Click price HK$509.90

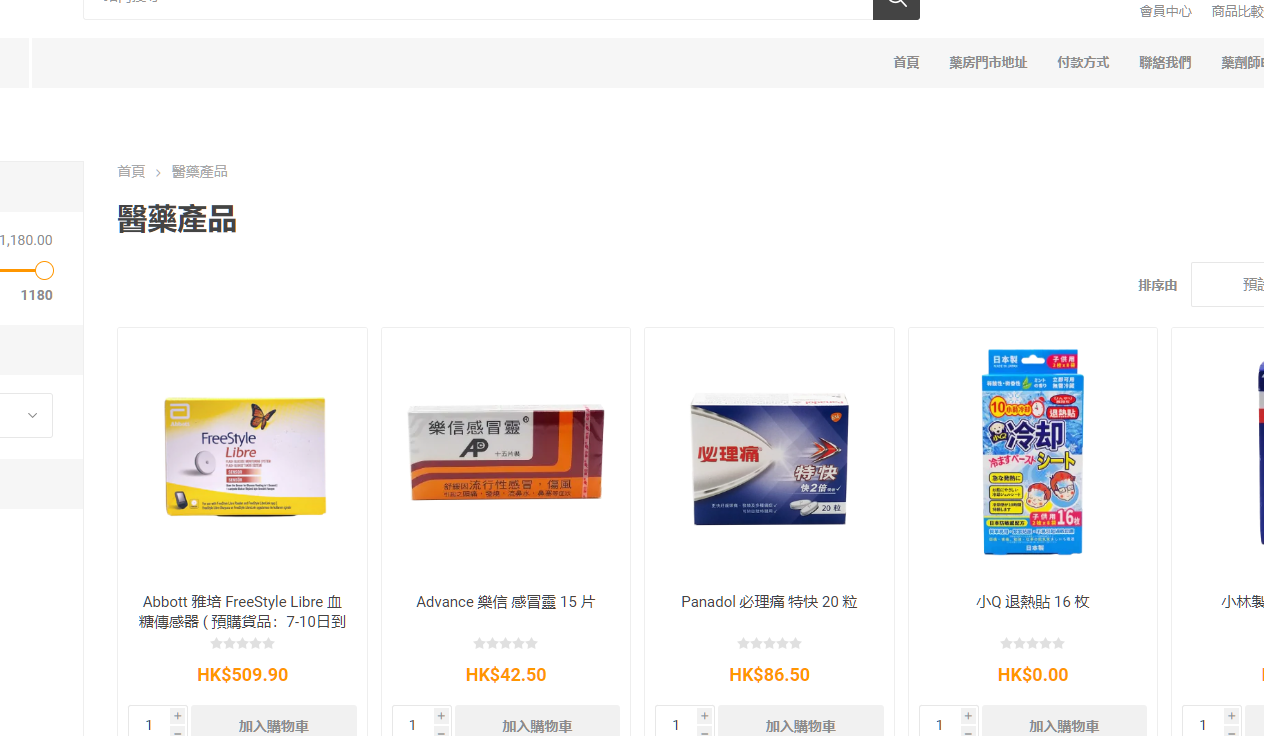243,675
